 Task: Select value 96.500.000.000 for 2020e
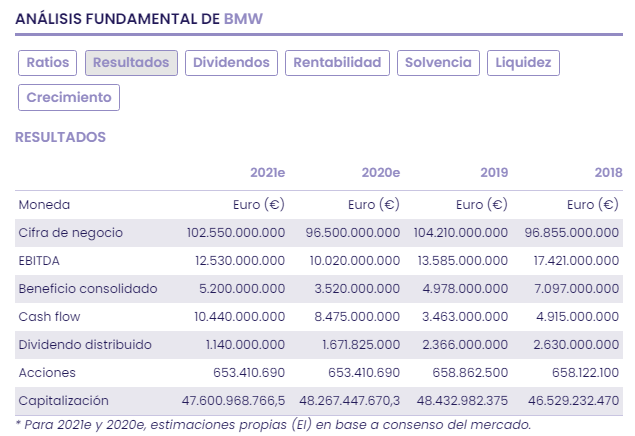point(353,233)
